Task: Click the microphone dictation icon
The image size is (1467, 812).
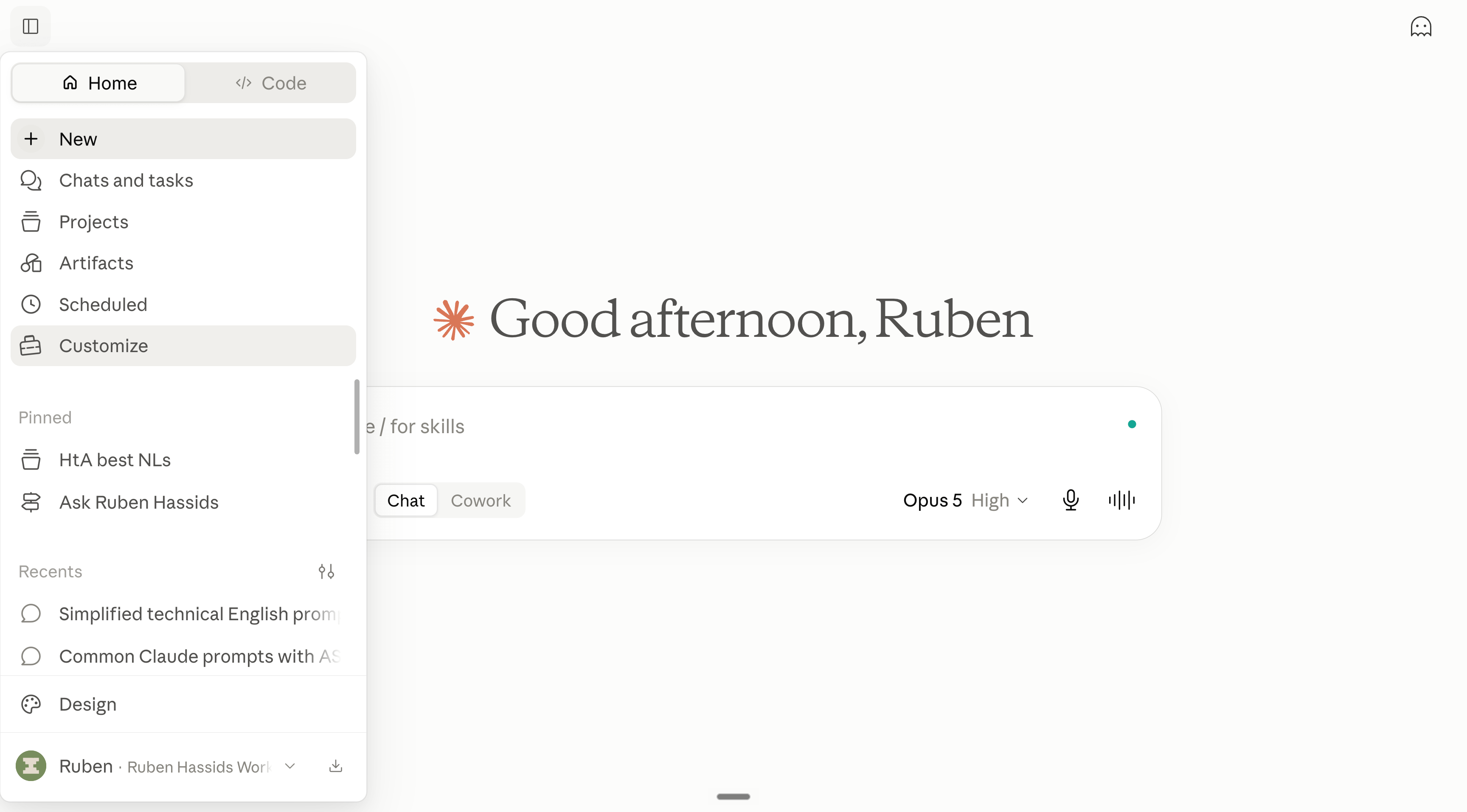Action: [1071, 501]
